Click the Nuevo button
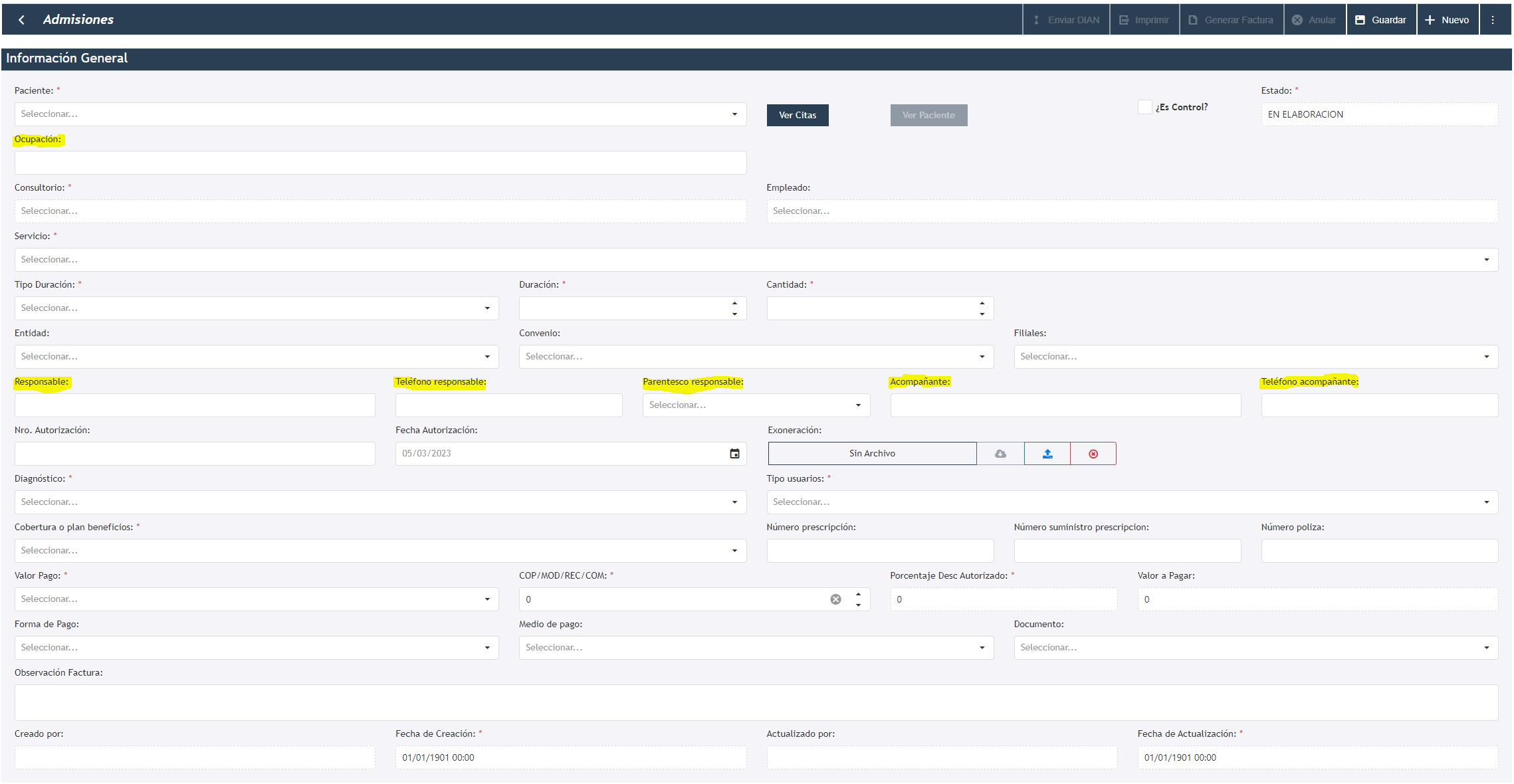The width and height of the screenshot is (1514, 784). [x=1447, y=20]
